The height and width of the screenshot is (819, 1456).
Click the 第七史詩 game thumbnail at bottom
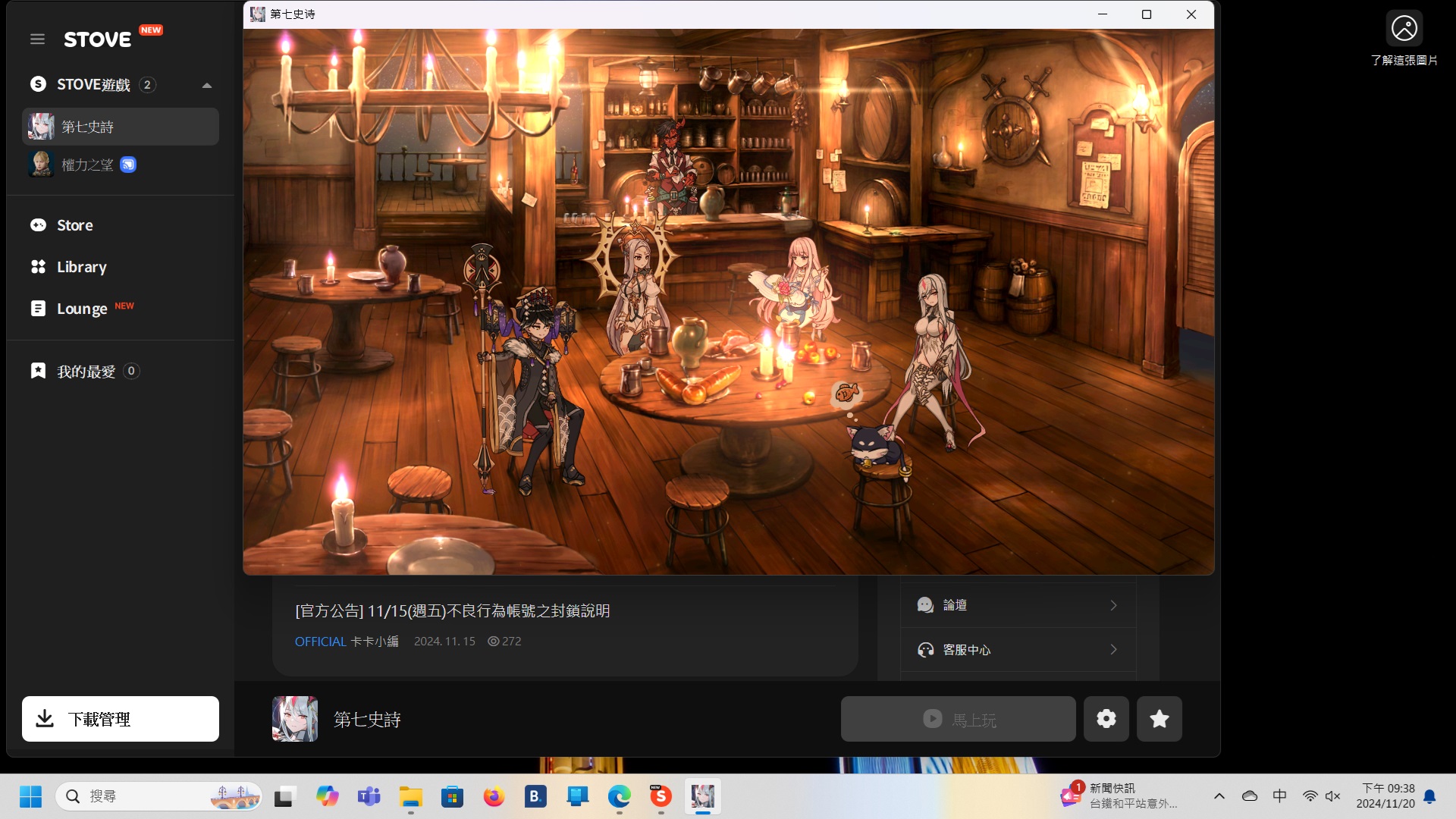[x=294, y=719]
